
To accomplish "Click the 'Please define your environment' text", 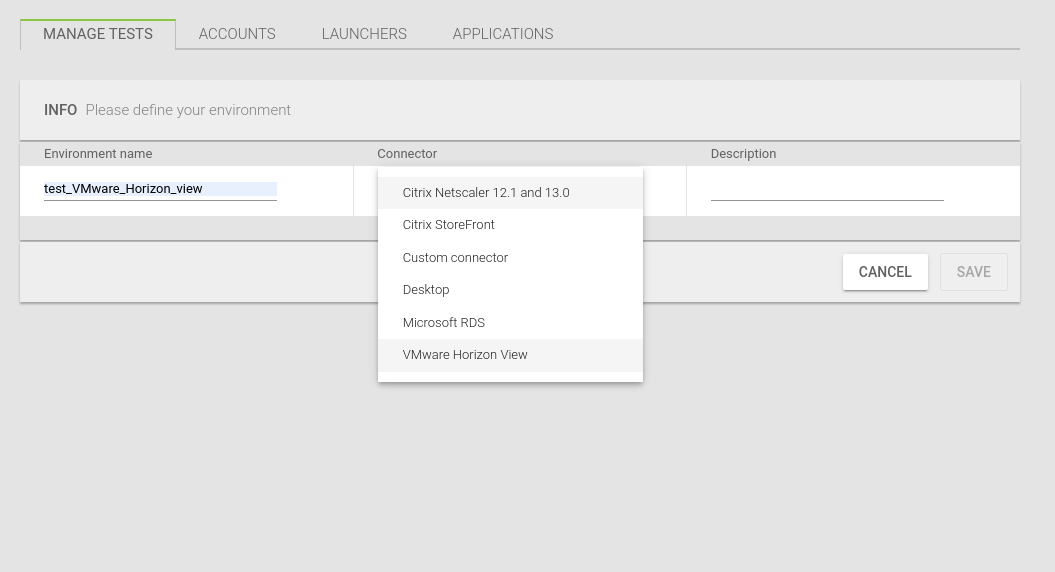I will 188,110.
